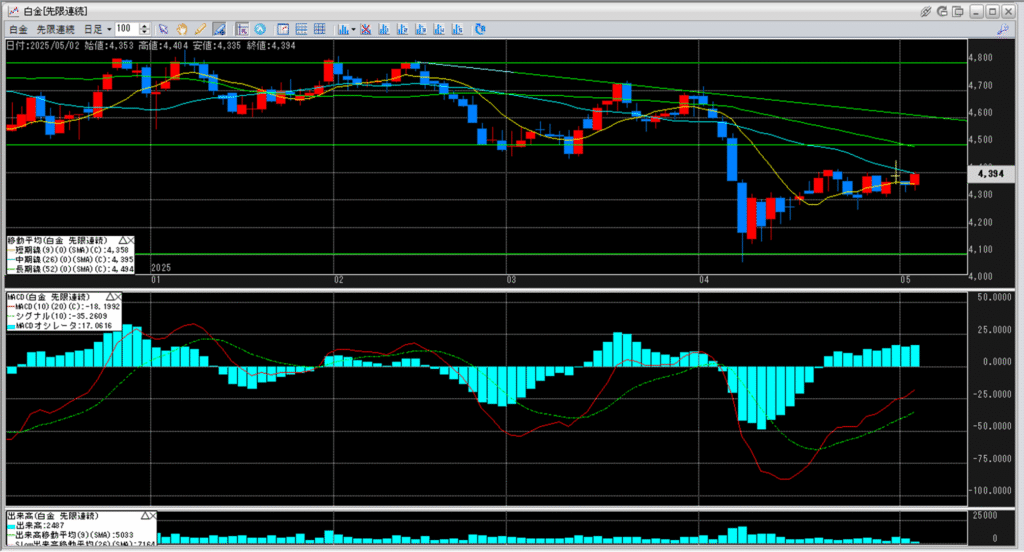Image resolution: width=1024 pixels, height=552 pixels.
Task: Click the 4,100 price axis label
Action: [981, 249]
